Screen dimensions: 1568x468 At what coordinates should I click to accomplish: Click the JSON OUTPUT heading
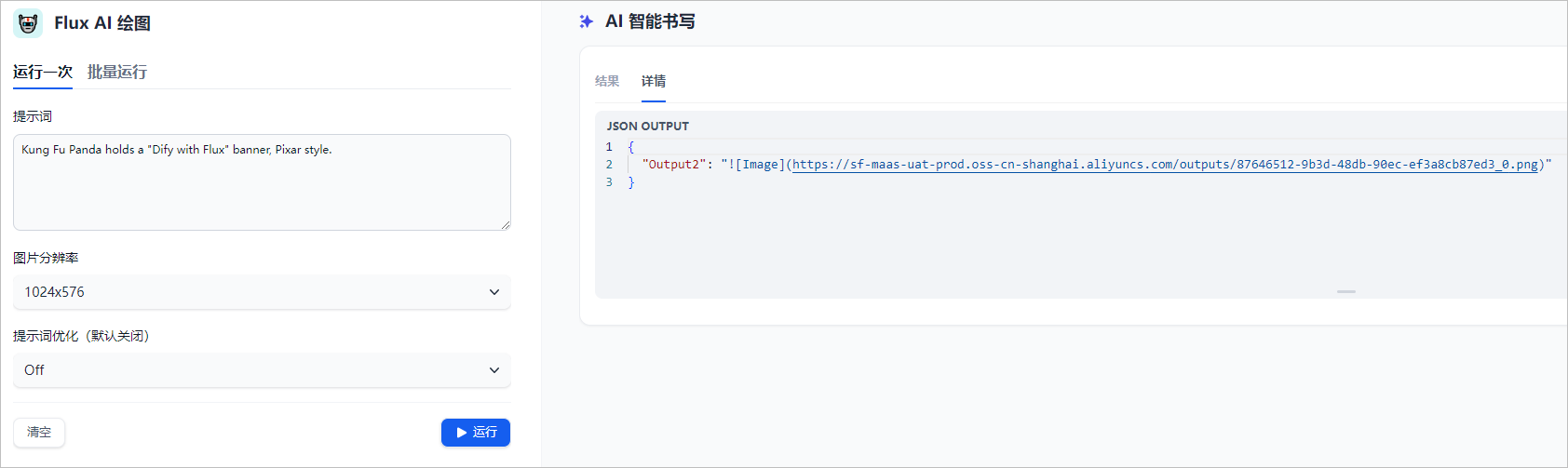(648, 126)
